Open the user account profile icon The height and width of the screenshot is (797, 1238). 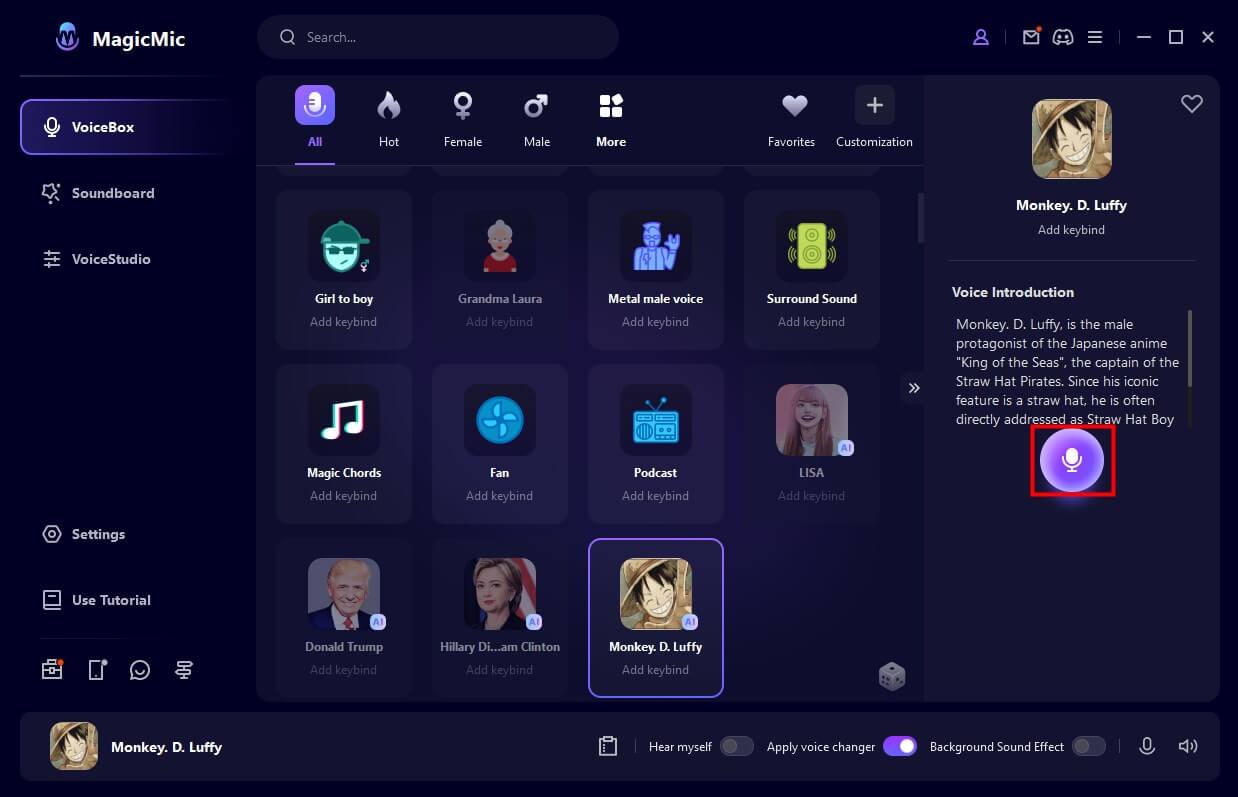[x=981, y=37]
